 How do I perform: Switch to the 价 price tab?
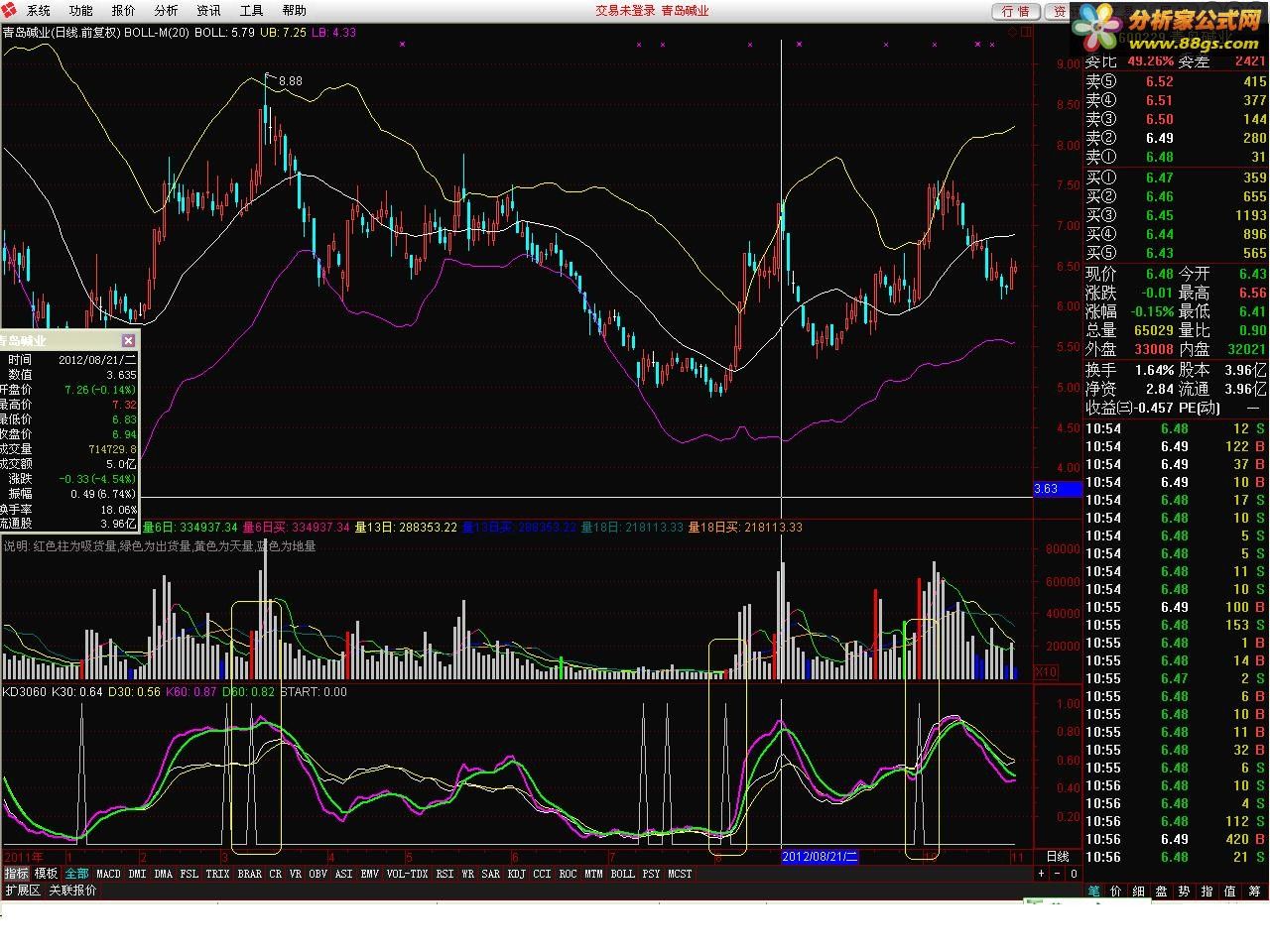(x=1116, y=892)
